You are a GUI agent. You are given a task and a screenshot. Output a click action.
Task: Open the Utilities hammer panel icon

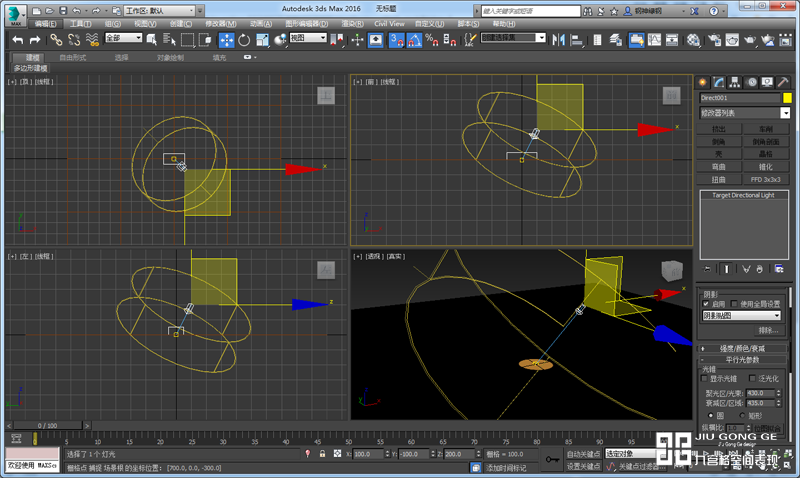coord(785,81)
